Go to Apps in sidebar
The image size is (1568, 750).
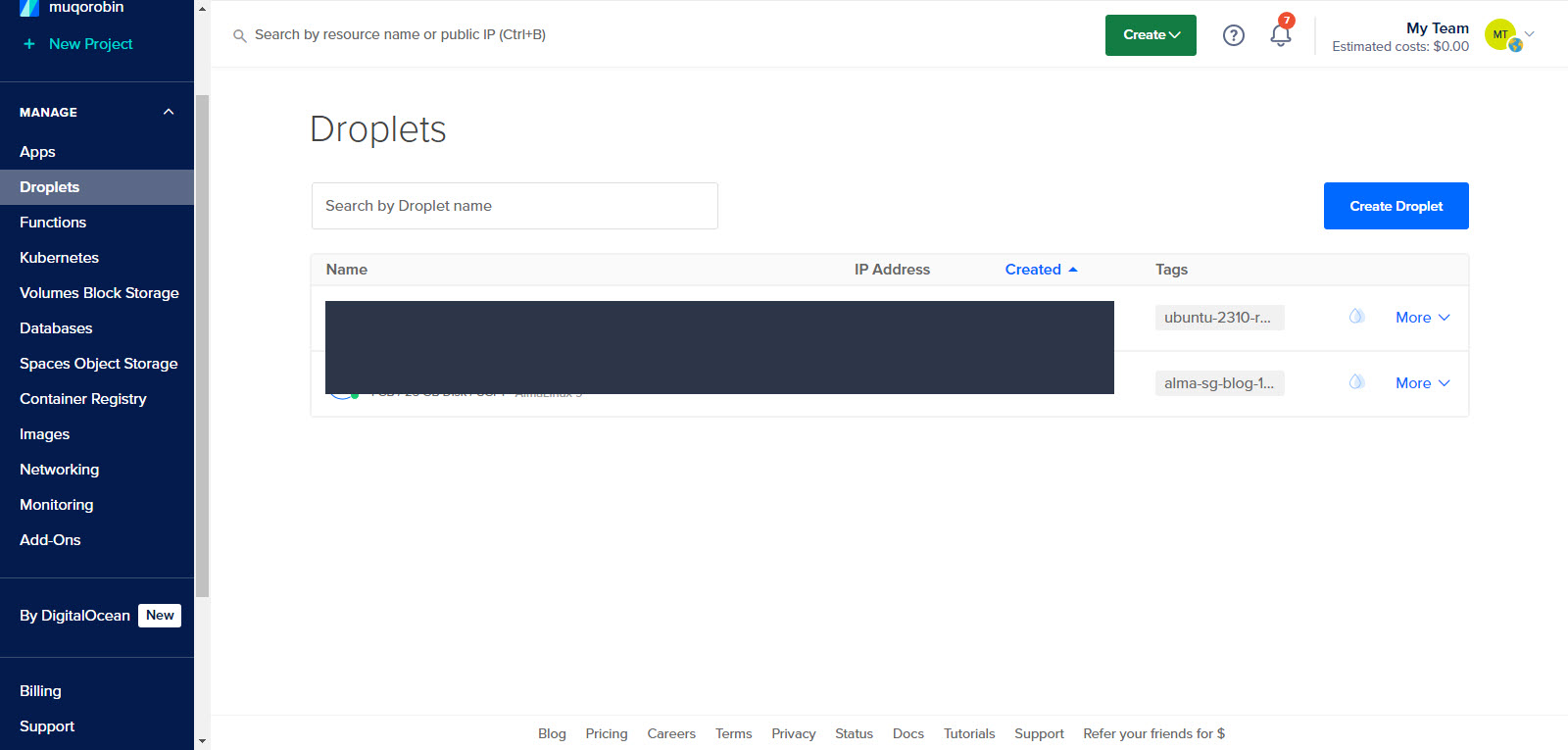click(x=37, y=152)
